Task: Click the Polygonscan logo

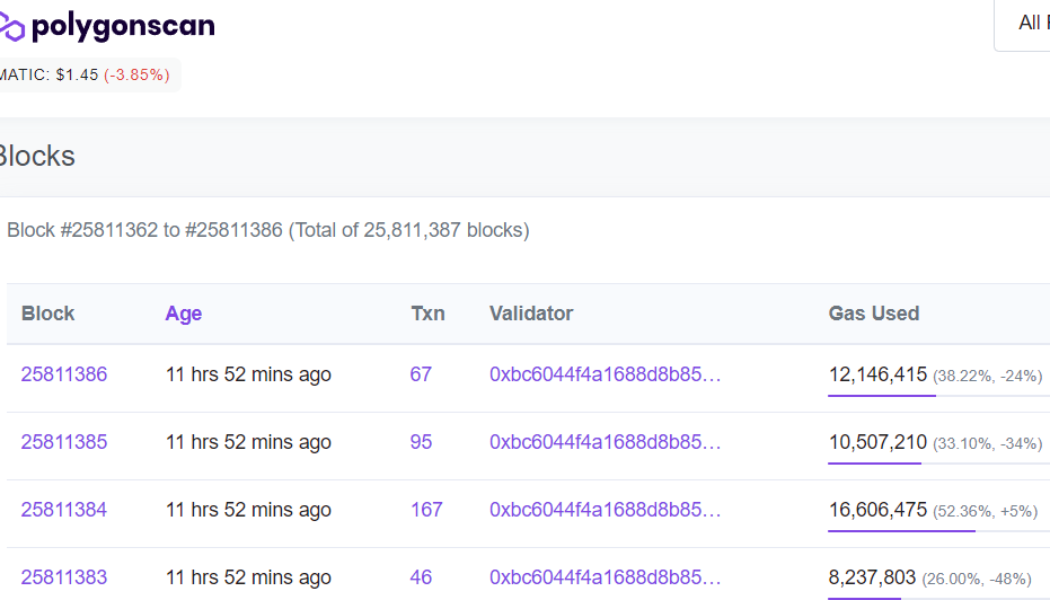Action: point(107,26)
